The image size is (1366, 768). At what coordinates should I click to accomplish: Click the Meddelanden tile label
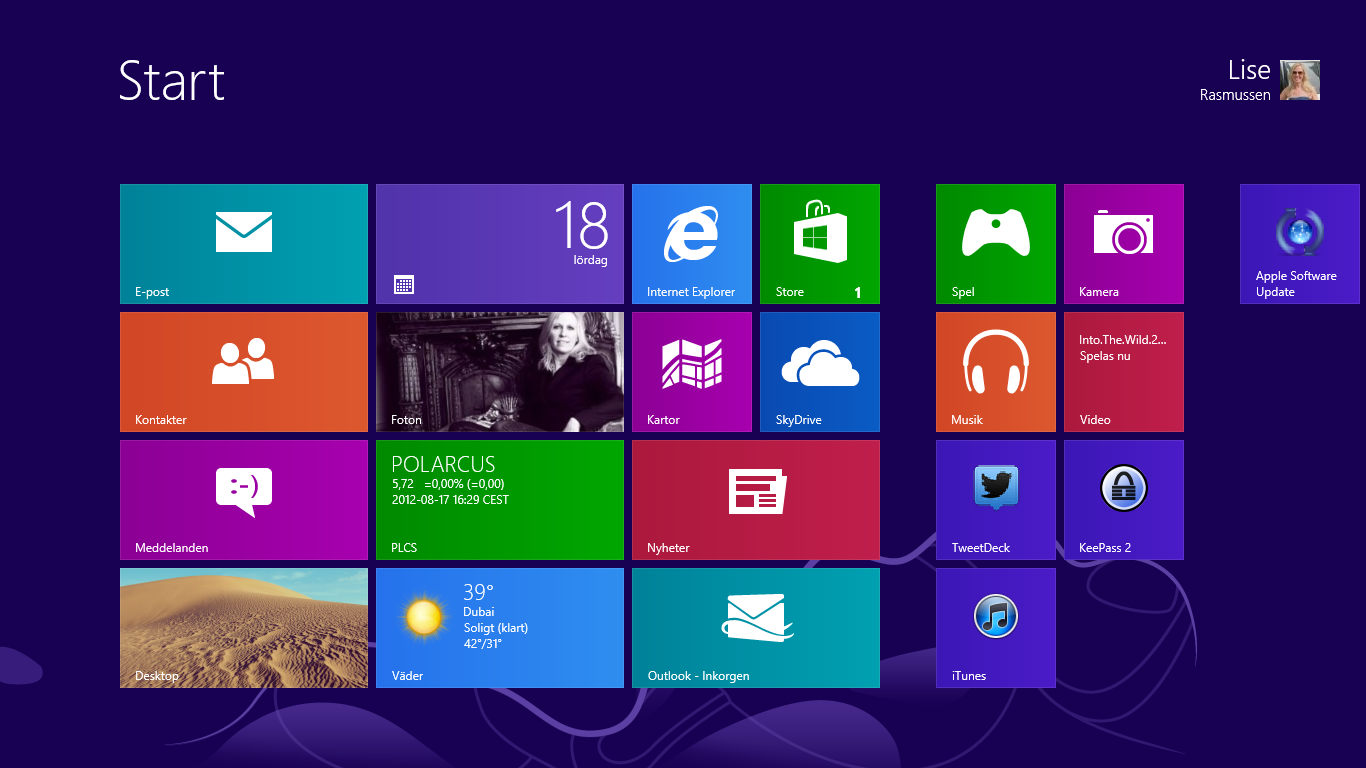pyautogui.click(x=172, y=548)
